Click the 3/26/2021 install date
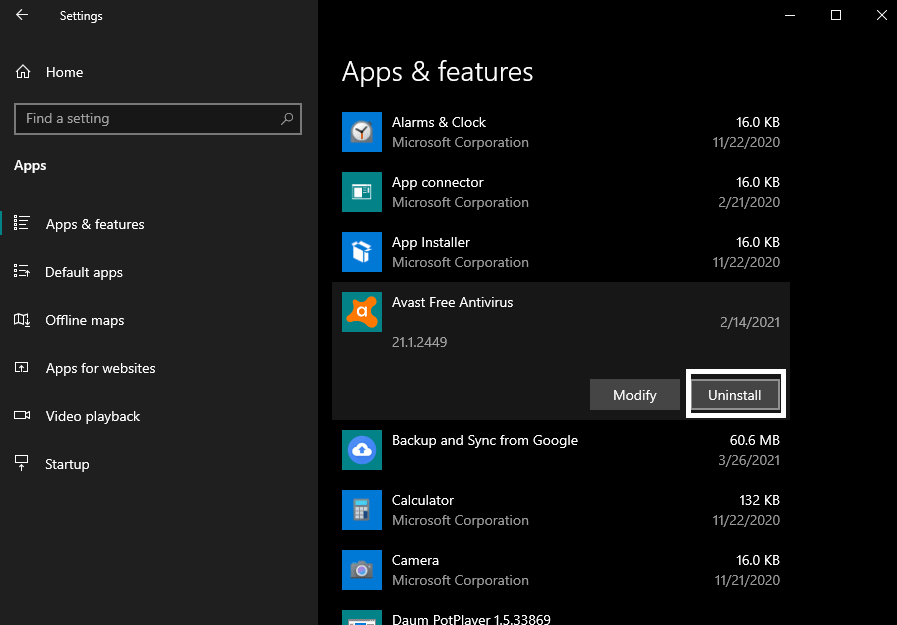 point(749,460)
